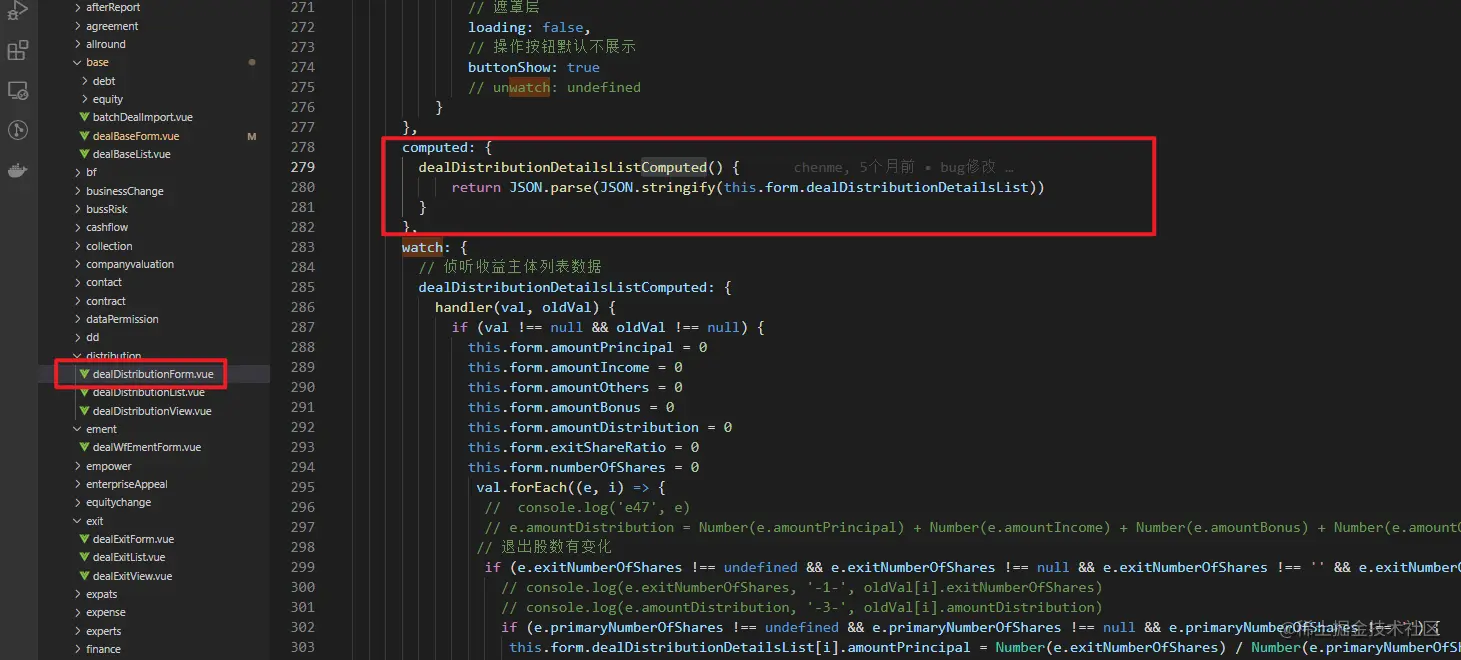Expand the businessChange folder
The height and width of the screenshot is (660, 1461).
coord(124,191)
